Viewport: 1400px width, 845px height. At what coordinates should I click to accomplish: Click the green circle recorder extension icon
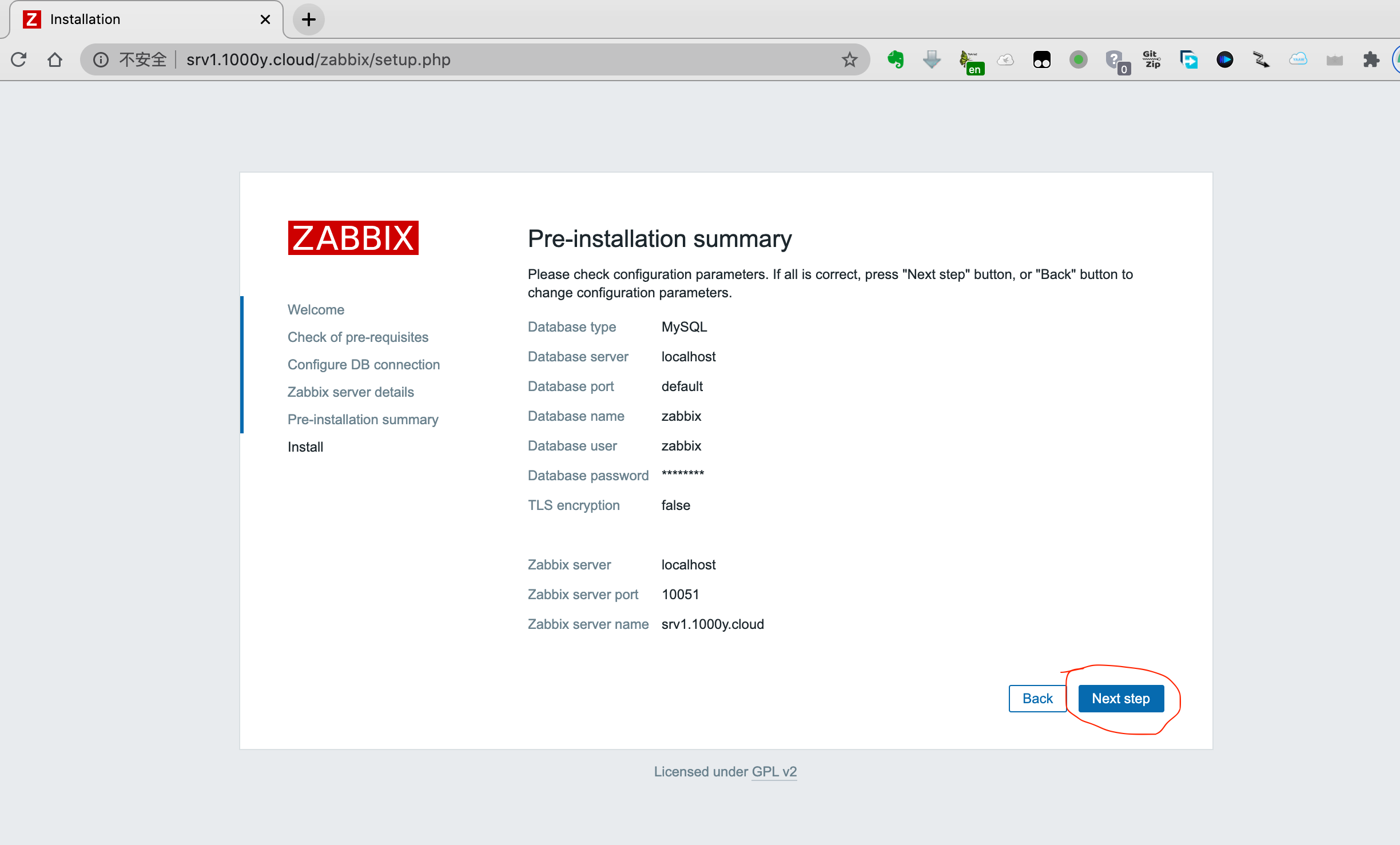(1079, 59)
